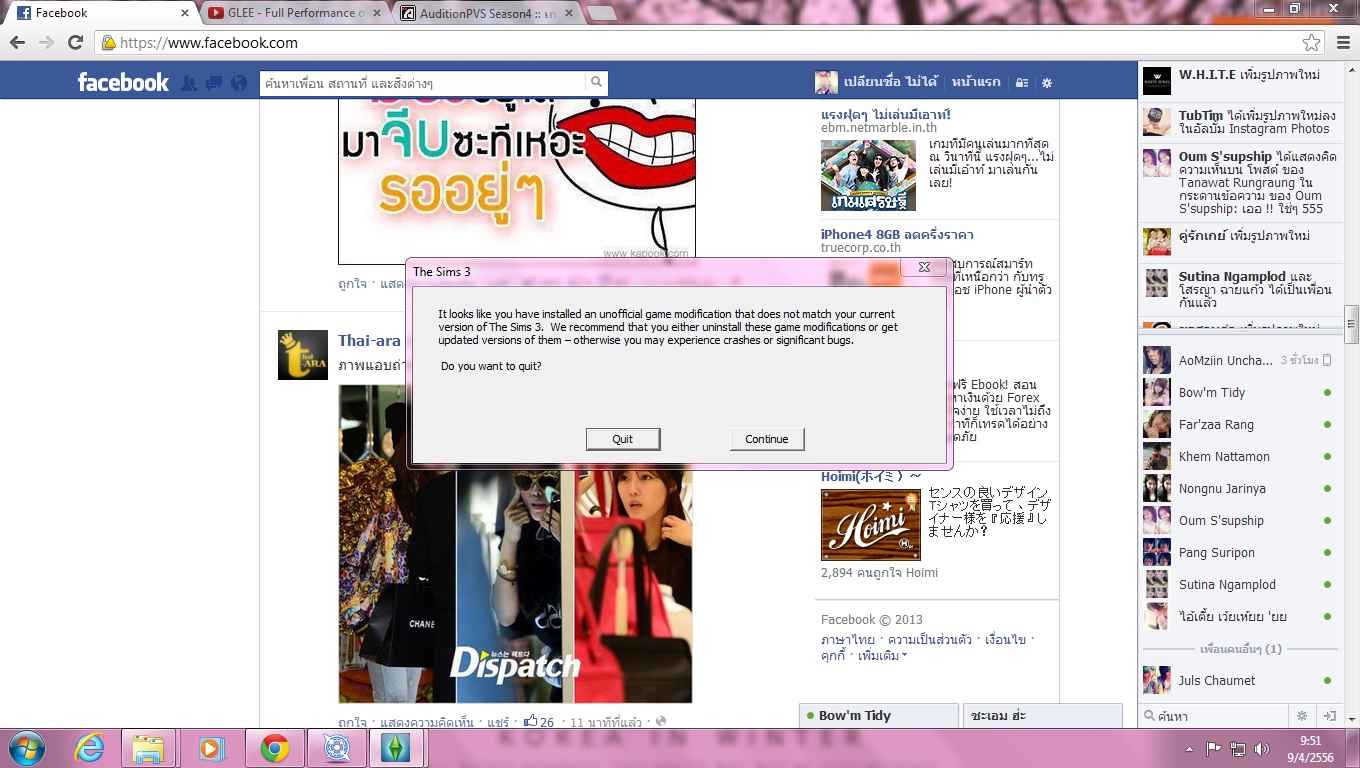This screenshot has height=768, width=1360.
Task: Click the ภาษาไทย language link
Action: [x=848, y=640]
